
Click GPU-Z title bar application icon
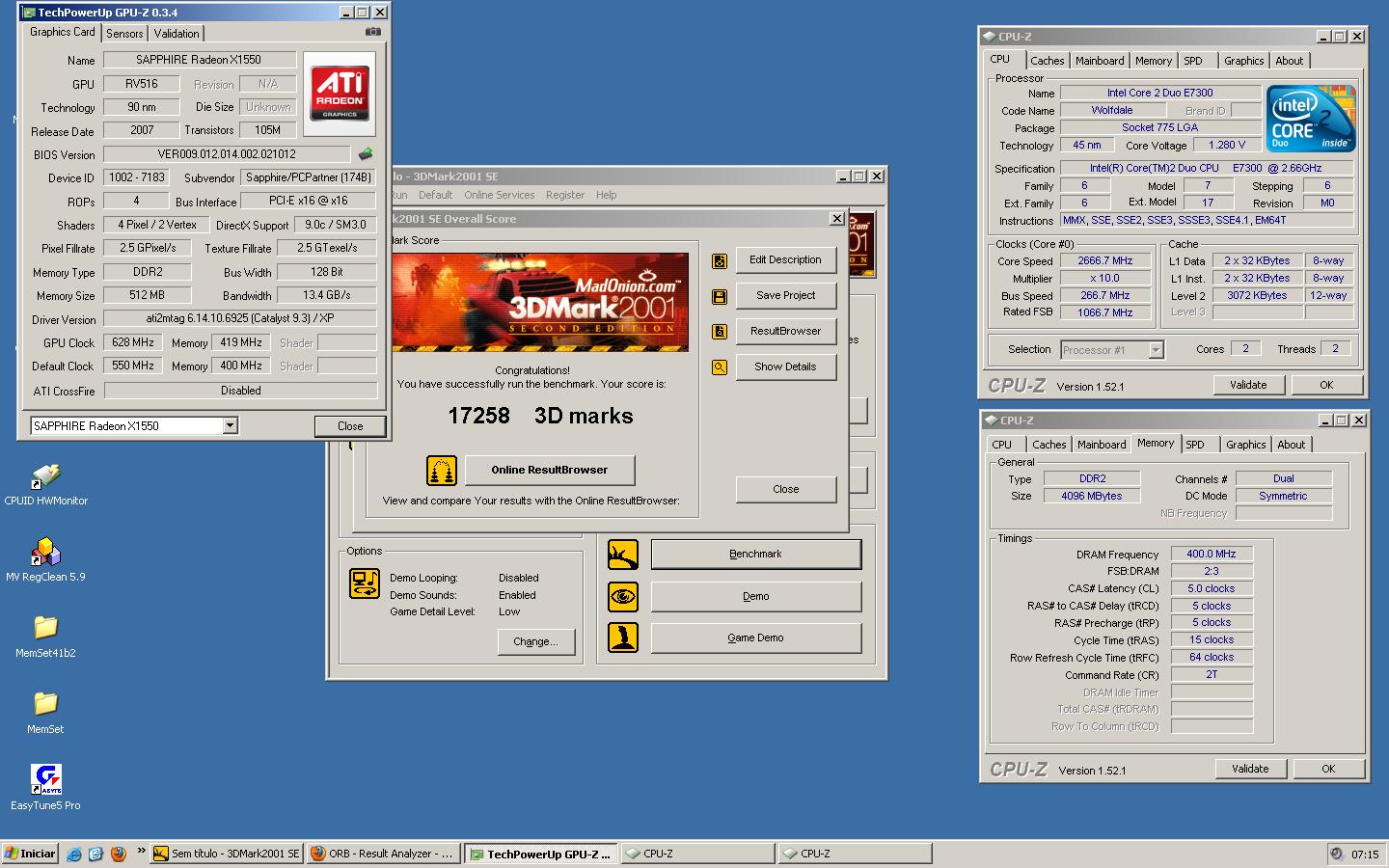pyautogui.click(x=28, y=13)
